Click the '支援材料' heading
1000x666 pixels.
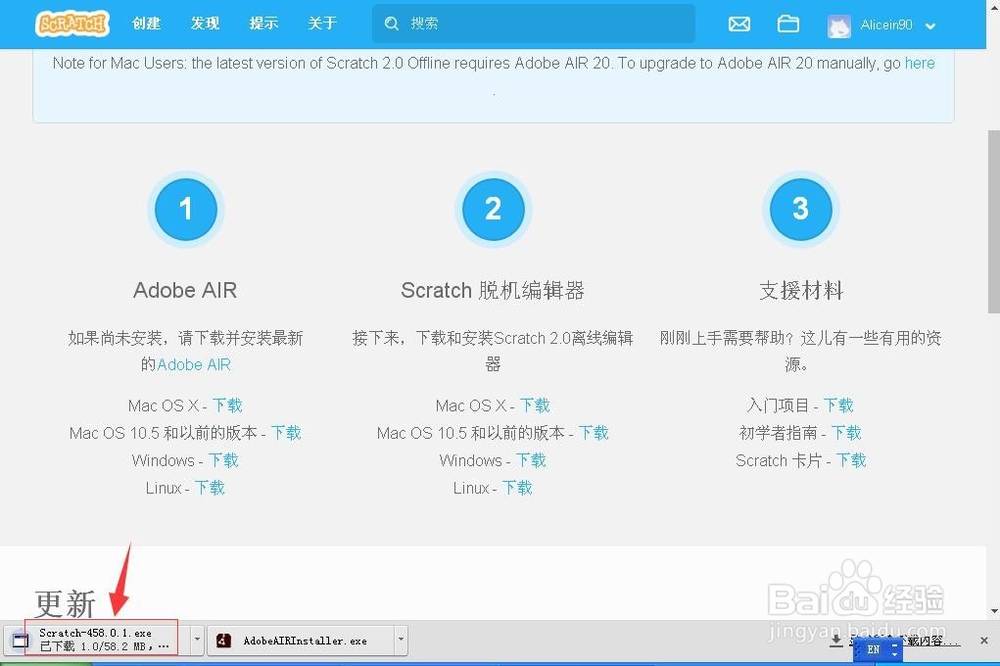pos(801,290)
